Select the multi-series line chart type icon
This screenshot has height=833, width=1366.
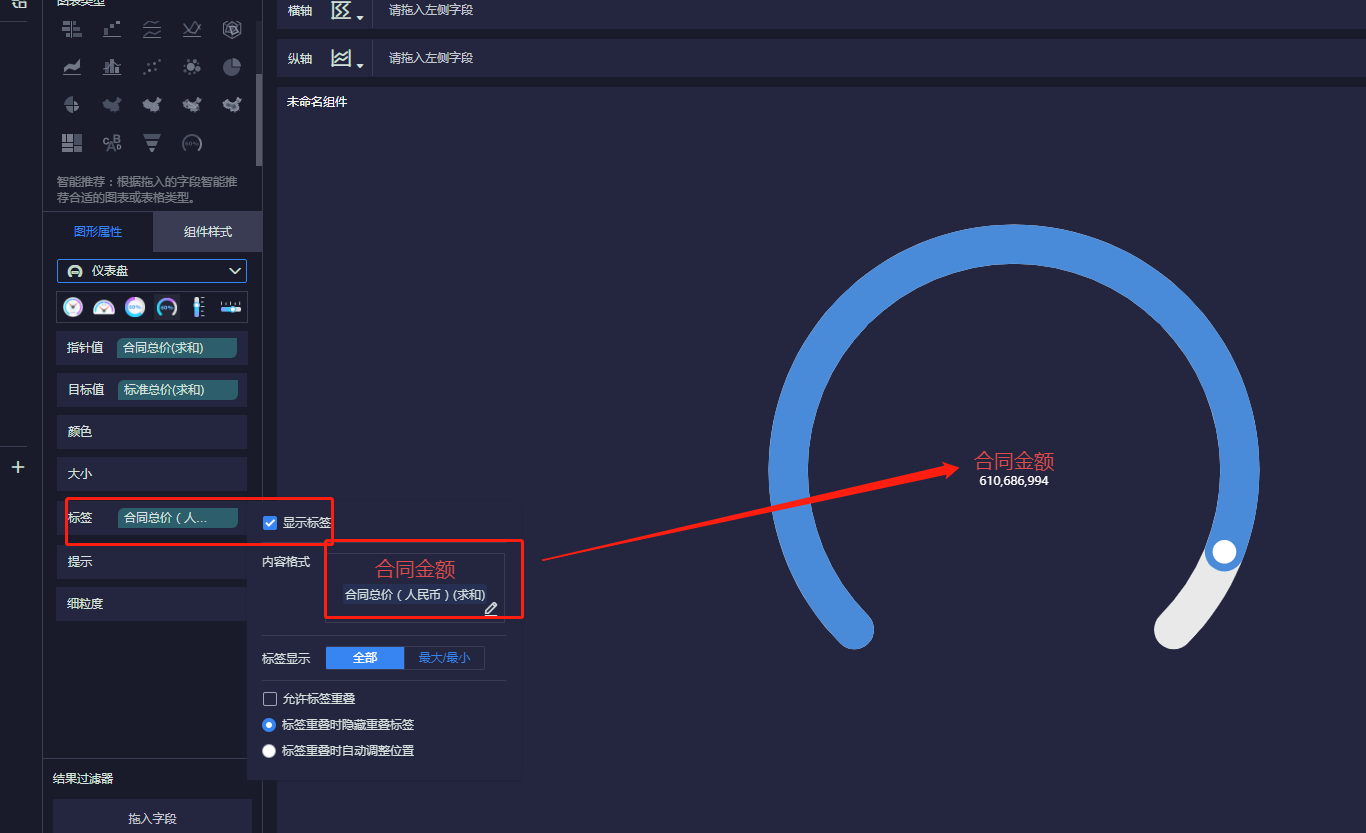(152, 30)
